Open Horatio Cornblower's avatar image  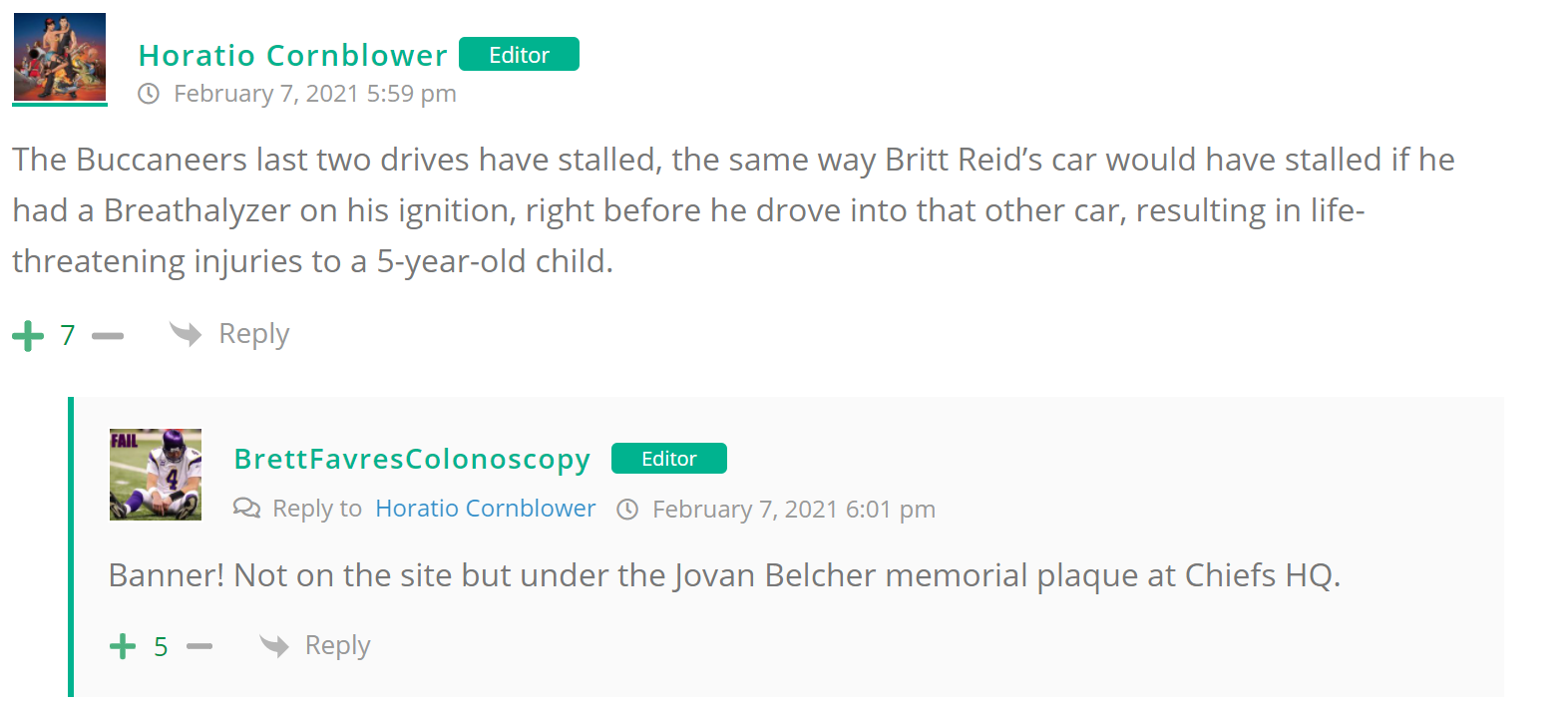60,57
